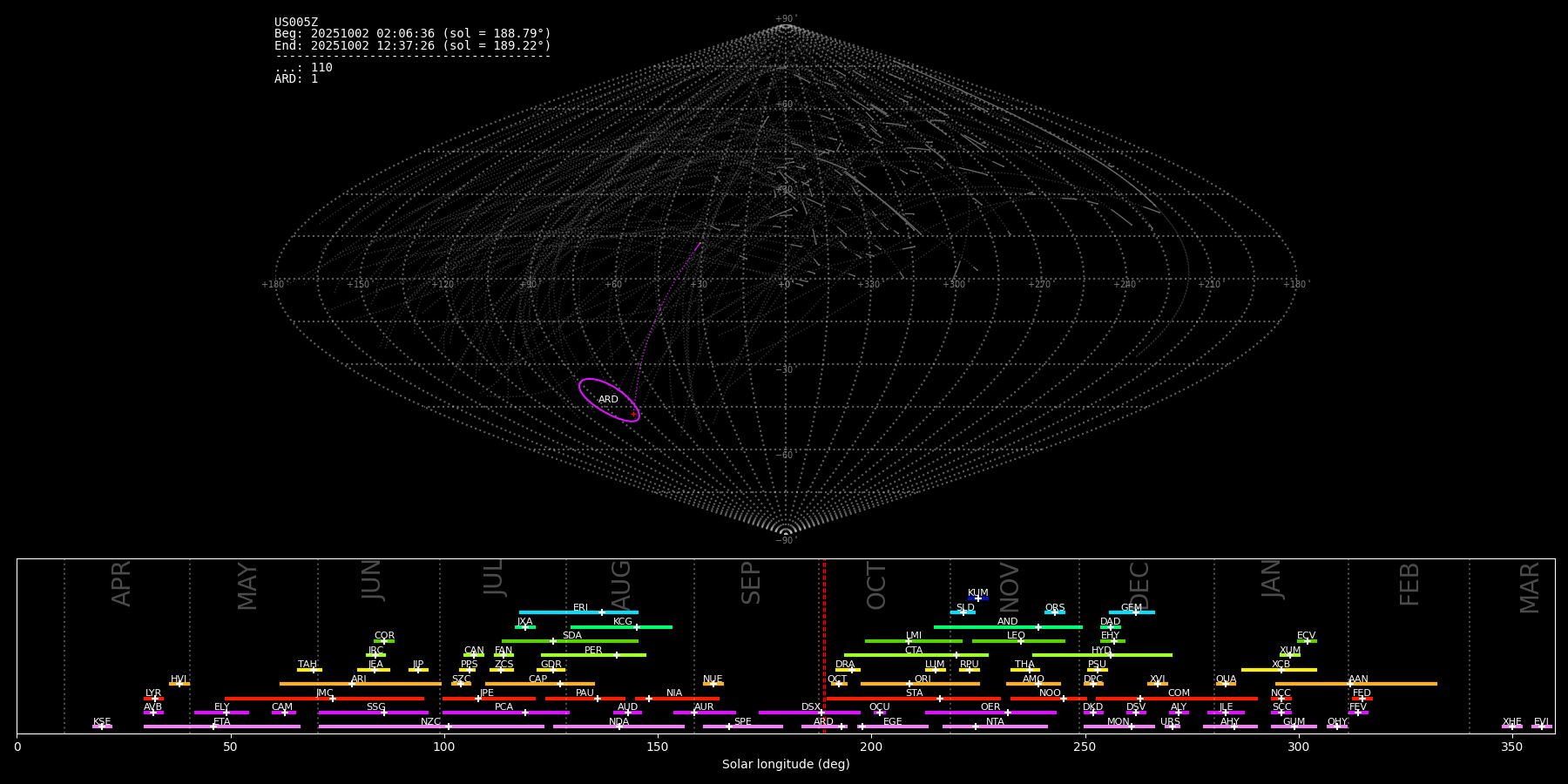Click the ORI shower label
Image resolution: width=1568 pixels, height=784 pixels.
coord(923,679)
